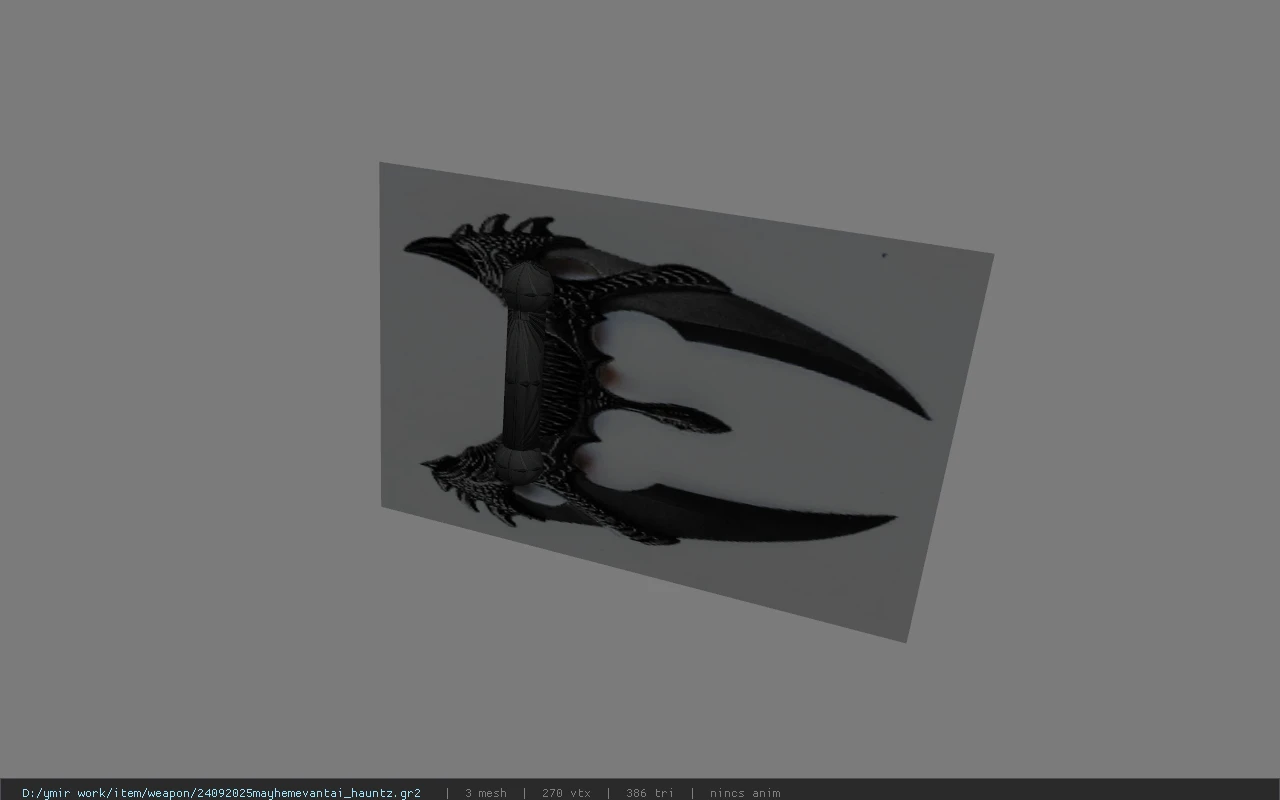Screen dimensions: 1280x800
Task: Click the file path ending in hauntz.gr2
Action: point(221,793)
